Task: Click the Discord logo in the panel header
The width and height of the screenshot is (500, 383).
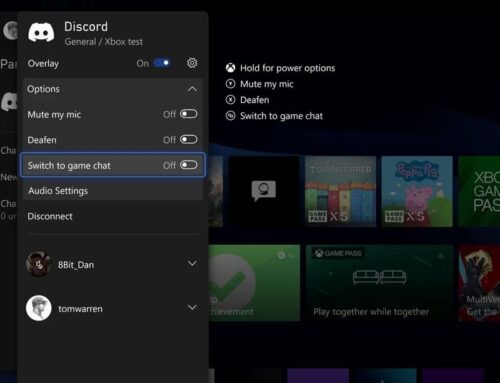Action: click(41, 32)
